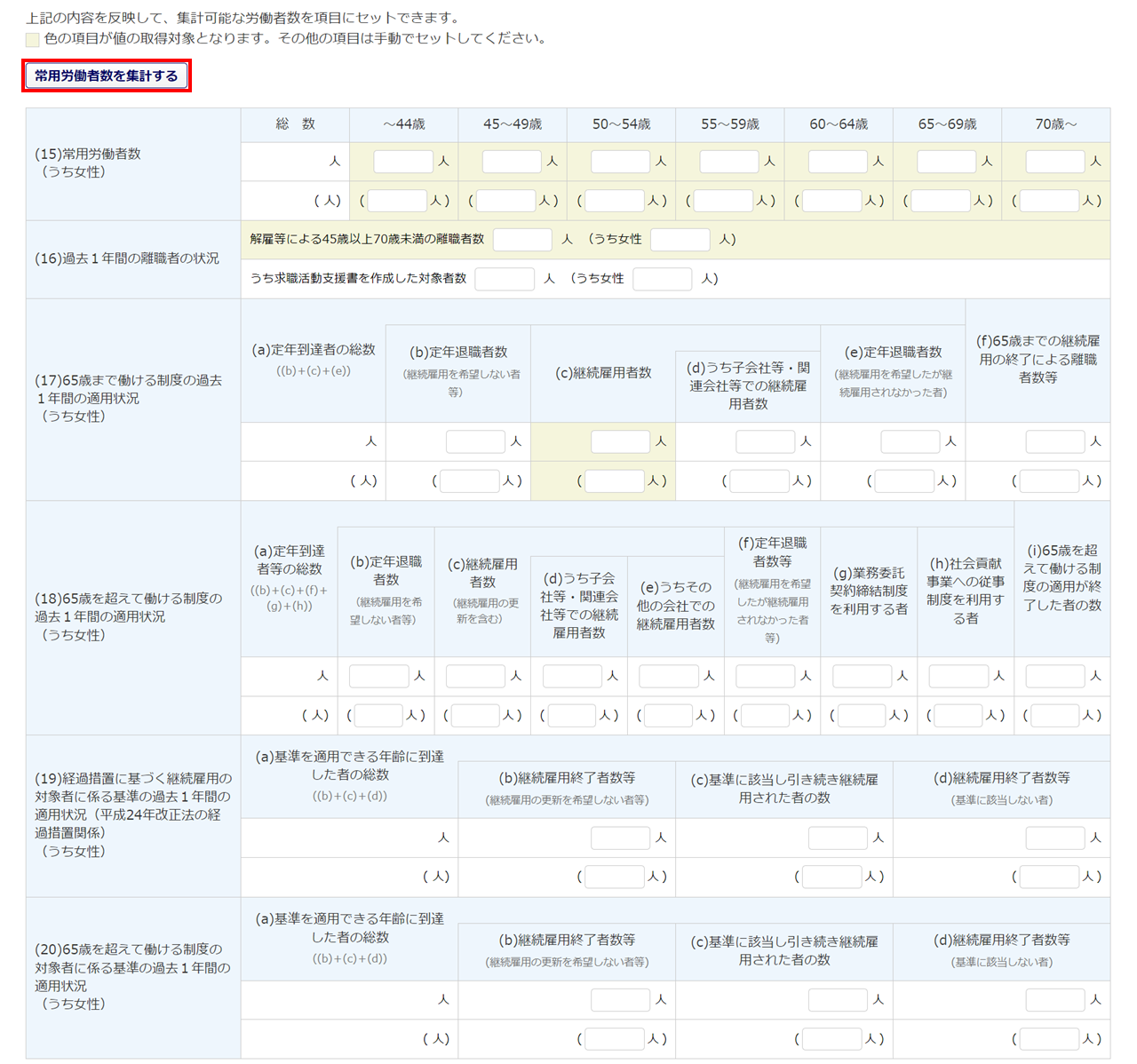
Task: Click the うち求職活動支援書を作成した対象者数 input field
Action: pyautogui.click(x=505, y=279)
